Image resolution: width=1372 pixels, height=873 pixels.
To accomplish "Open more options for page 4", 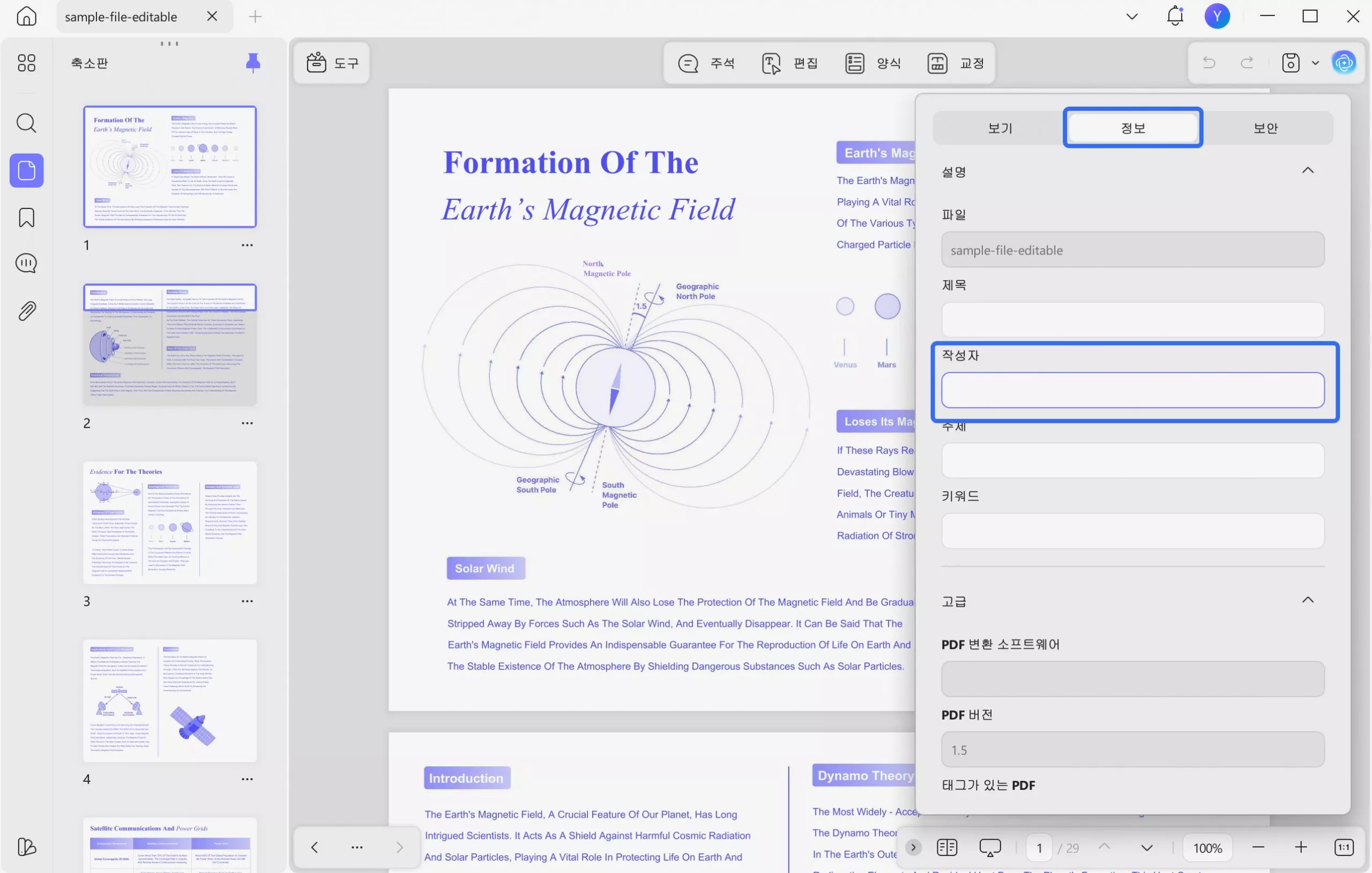I will pos(247,779).
